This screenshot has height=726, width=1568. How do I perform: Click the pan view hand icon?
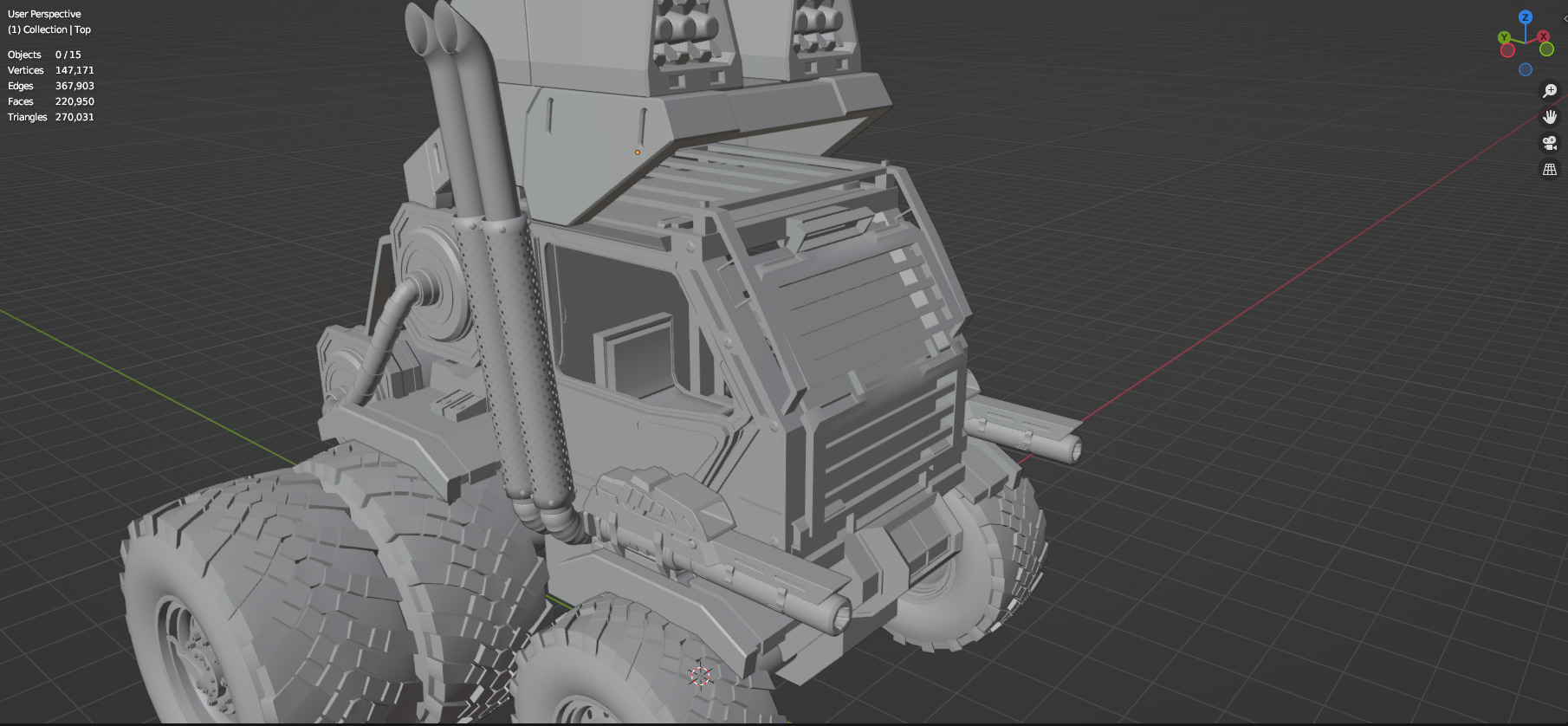(x=1550, y=117)
